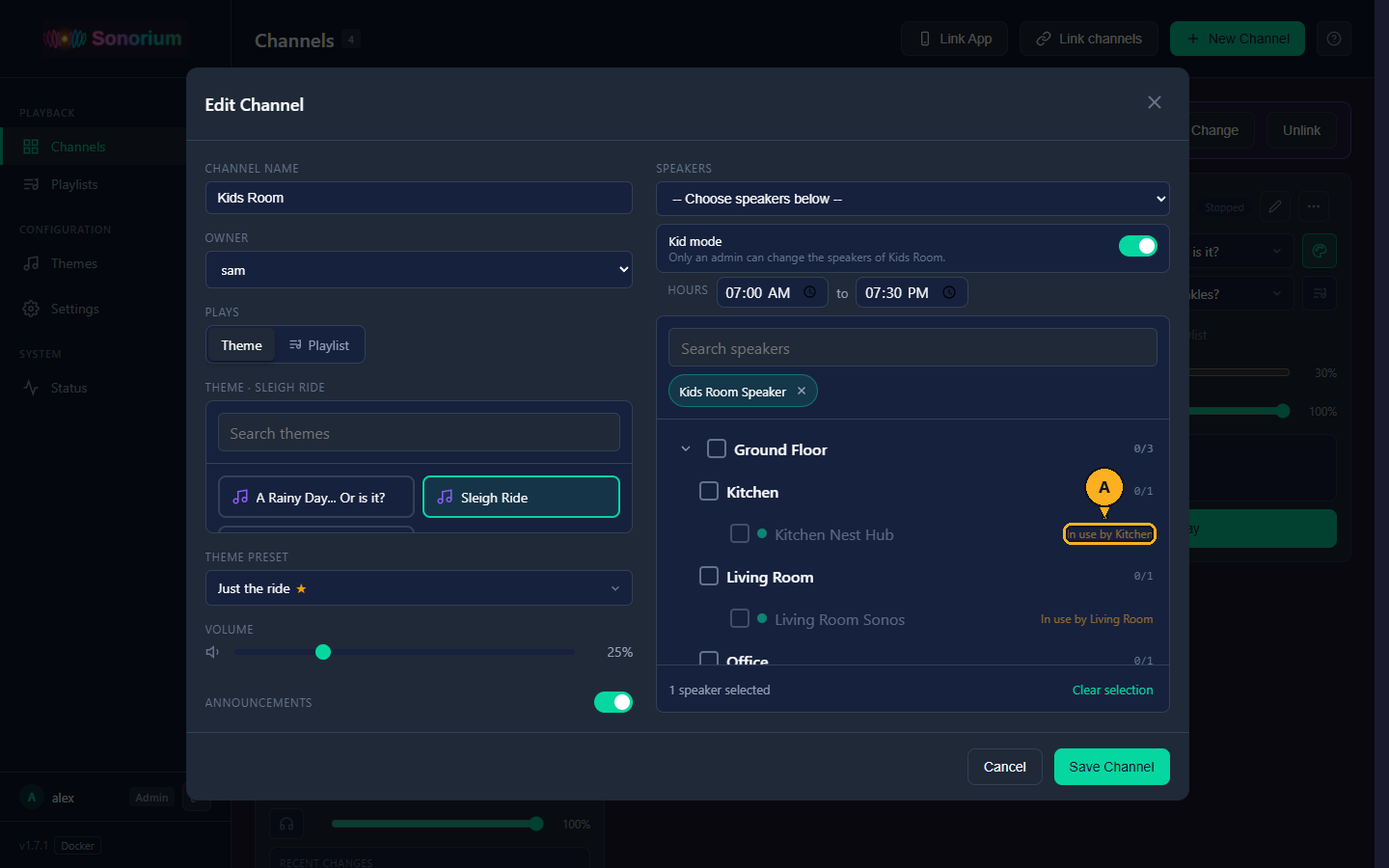Image resolution: width=1389 pixels, height=868 pixels.
Task: Tick the Living Room Sonos checkbox
Action: coord(740,618)
